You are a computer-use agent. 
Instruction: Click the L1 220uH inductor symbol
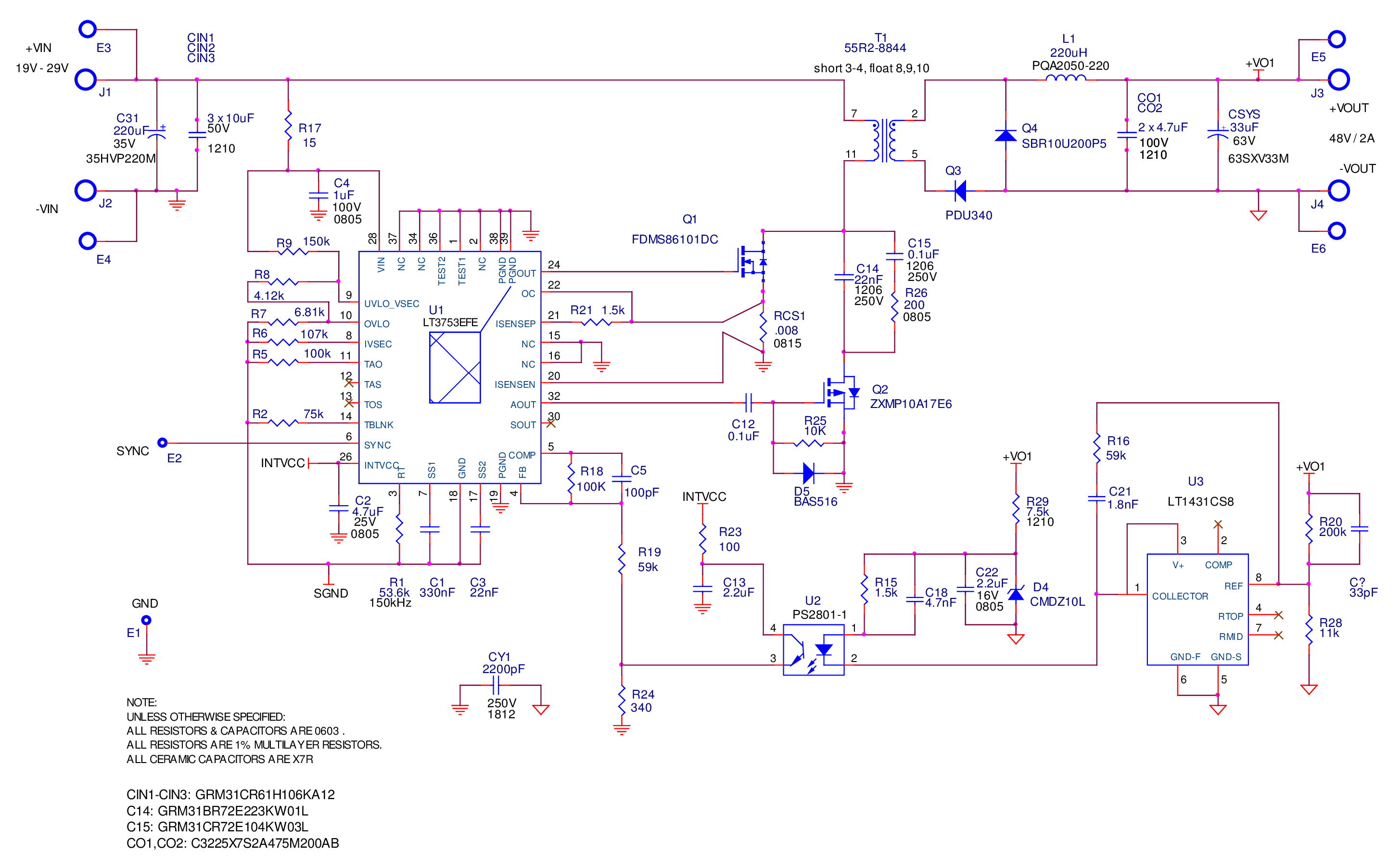pos(1065,78)
